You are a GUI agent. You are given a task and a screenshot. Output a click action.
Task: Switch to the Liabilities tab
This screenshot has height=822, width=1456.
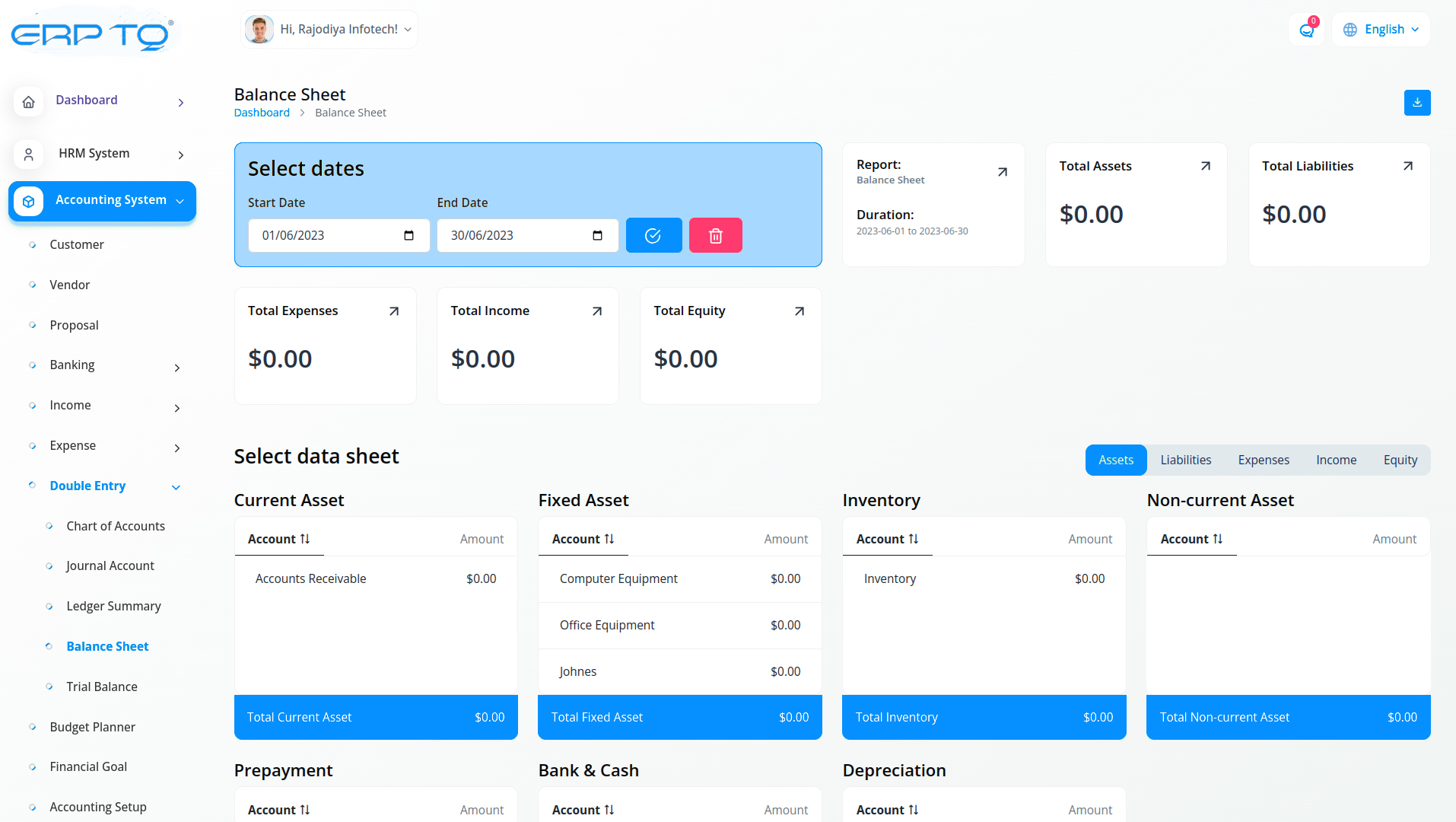tap(1185, 460)
